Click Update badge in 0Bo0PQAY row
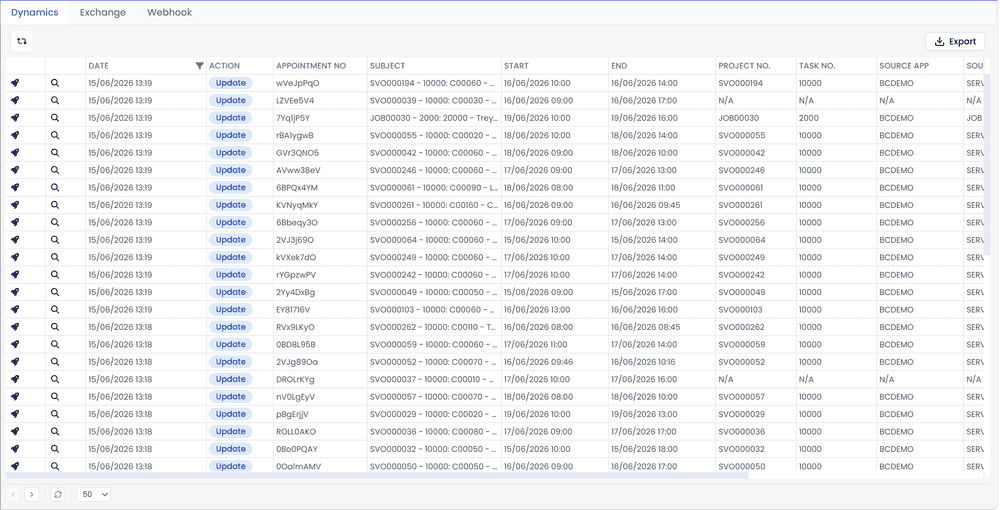The image size is (1000, 510). [230, 449]
